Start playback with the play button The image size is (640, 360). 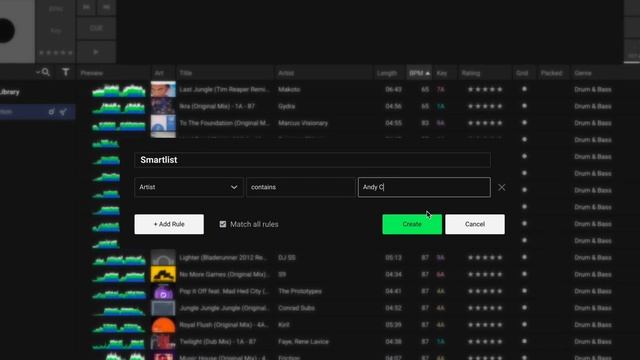point(96,52)
